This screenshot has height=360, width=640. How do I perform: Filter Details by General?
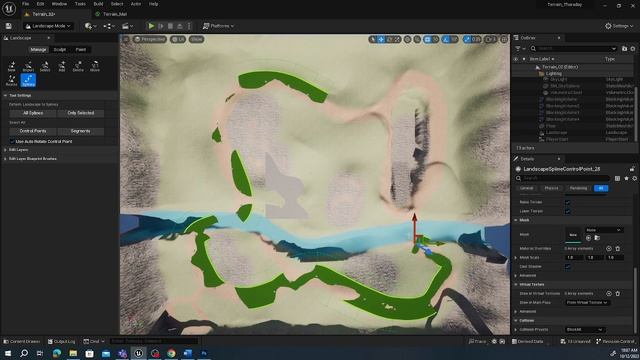coord(527,188)
